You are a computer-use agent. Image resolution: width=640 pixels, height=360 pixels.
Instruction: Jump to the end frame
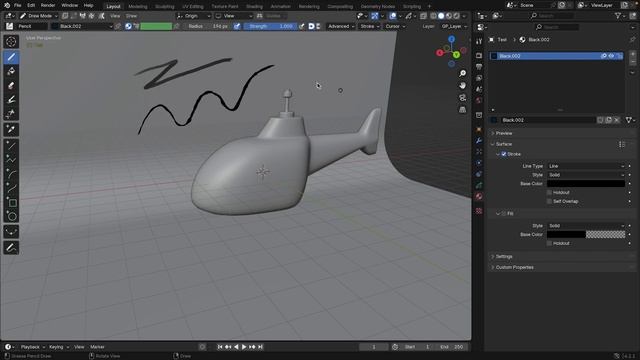click(x=260, y=347)
